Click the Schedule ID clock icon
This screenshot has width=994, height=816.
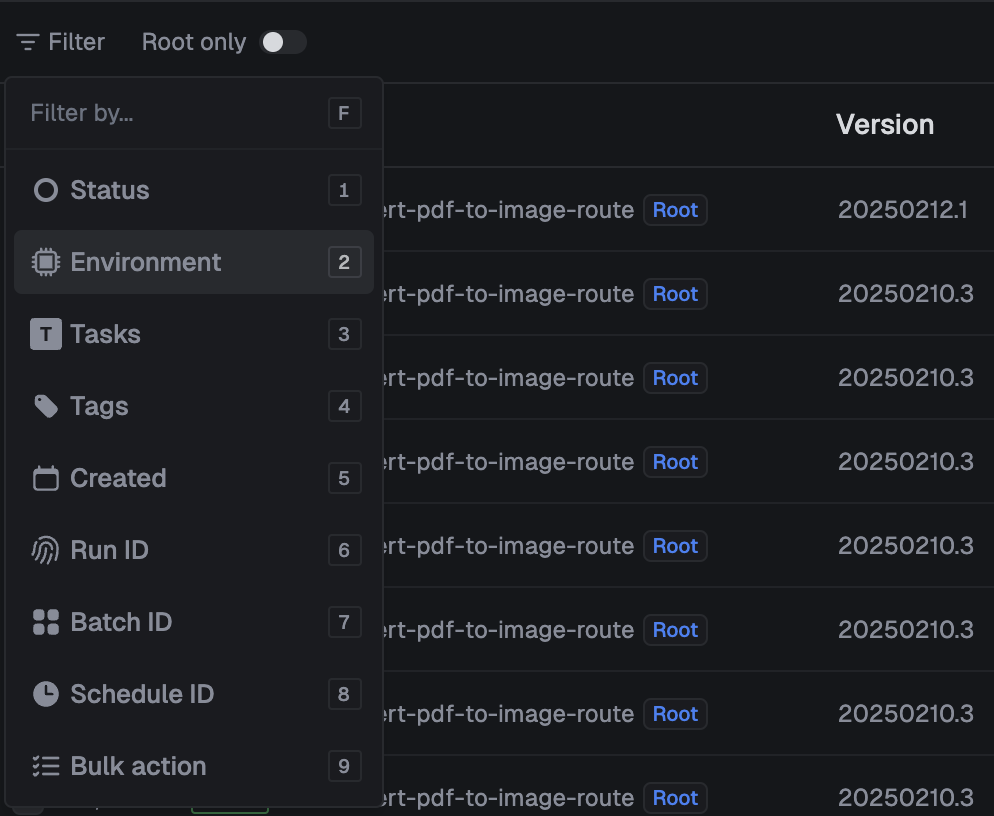pos(46,694)
